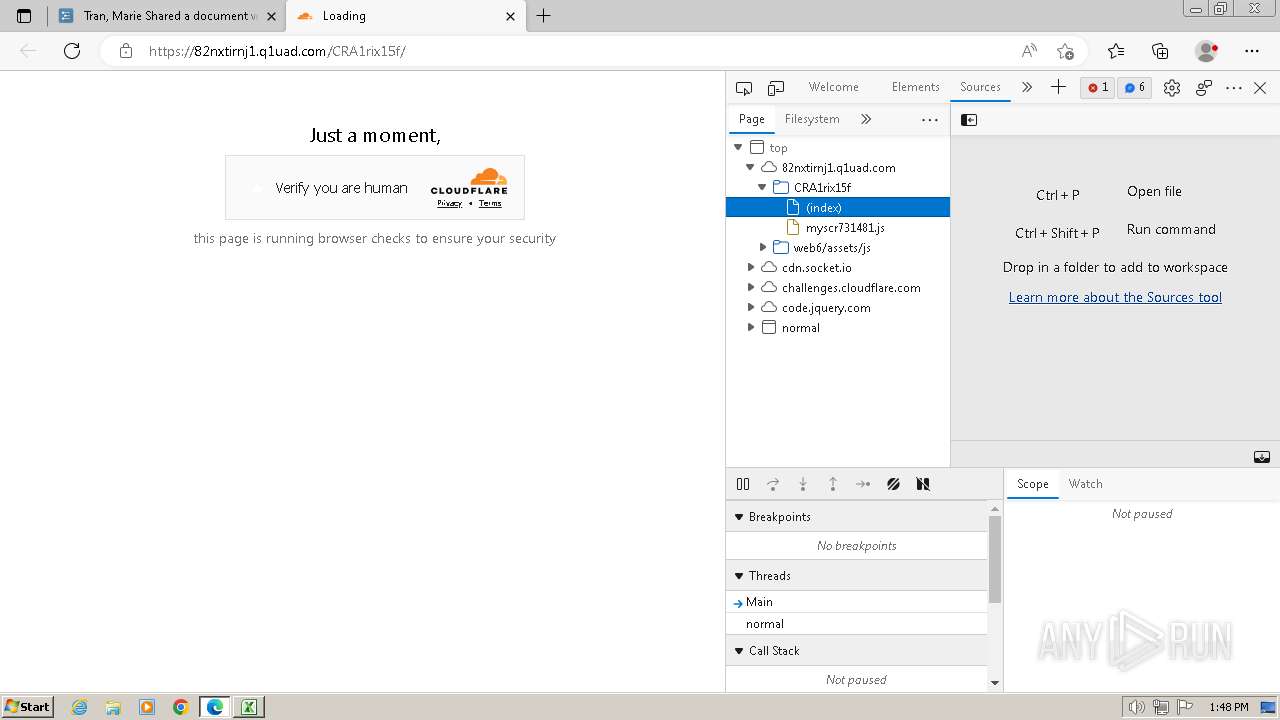The width and height of the screenshot is (1280, 720).
Task: Open the tab actions menu icon
Action: 24,16
